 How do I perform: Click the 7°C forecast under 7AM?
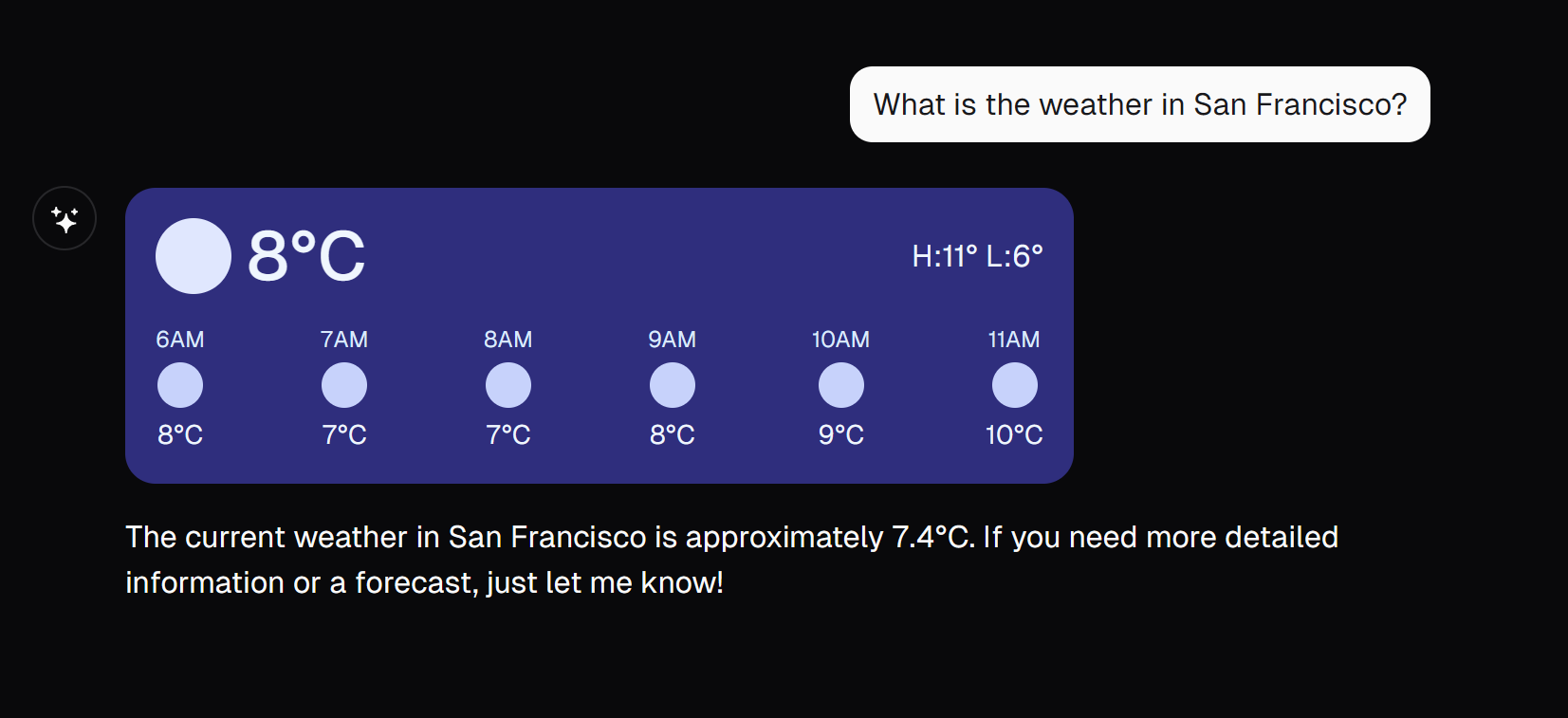click(344, 434)
